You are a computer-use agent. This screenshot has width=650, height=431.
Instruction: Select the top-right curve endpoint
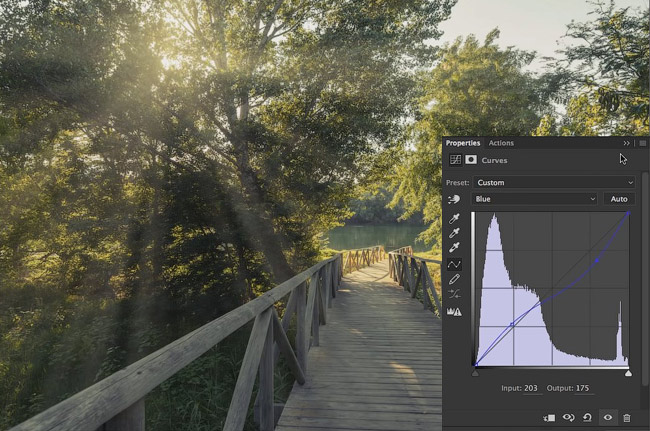(628, 213)
